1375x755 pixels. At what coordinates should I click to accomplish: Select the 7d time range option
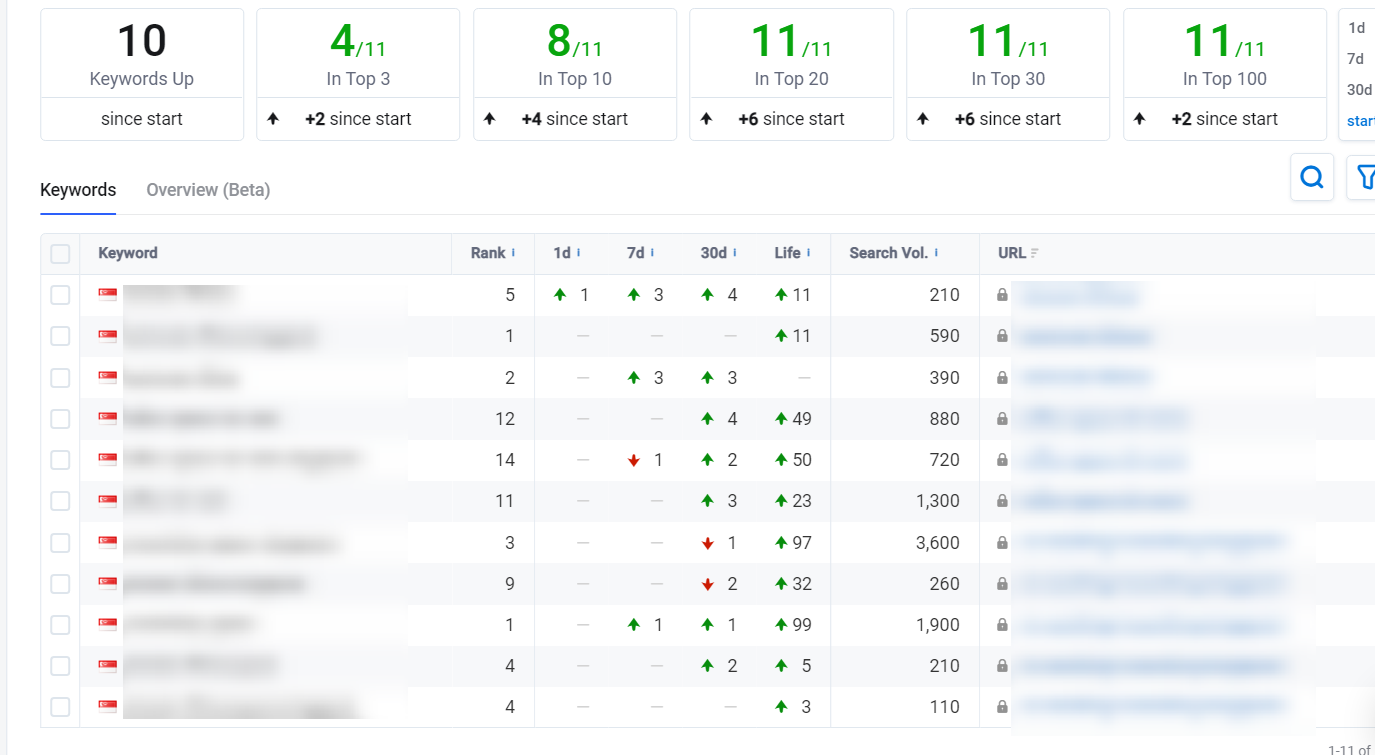pos(1356,58)
